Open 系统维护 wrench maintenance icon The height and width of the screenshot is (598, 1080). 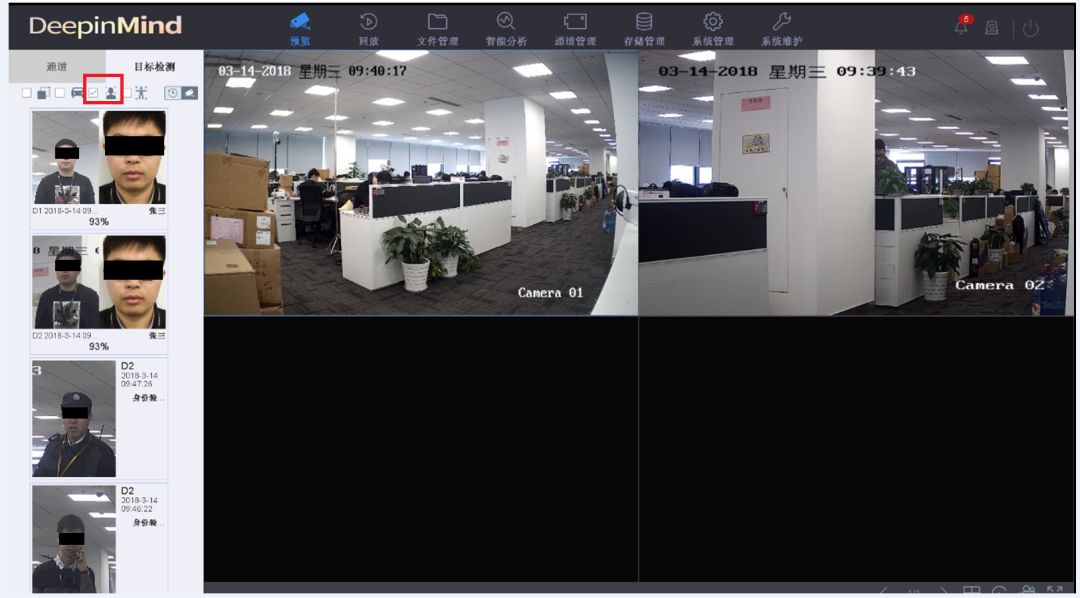point(782,28)
